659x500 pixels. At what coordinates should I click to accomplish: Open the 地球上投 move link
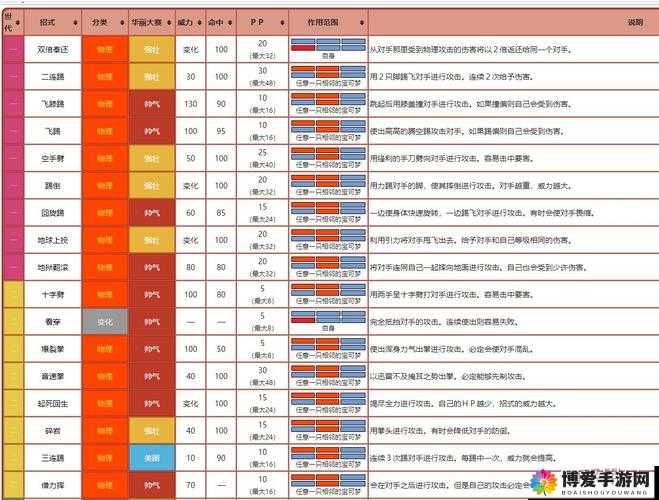tap(53, 240)
